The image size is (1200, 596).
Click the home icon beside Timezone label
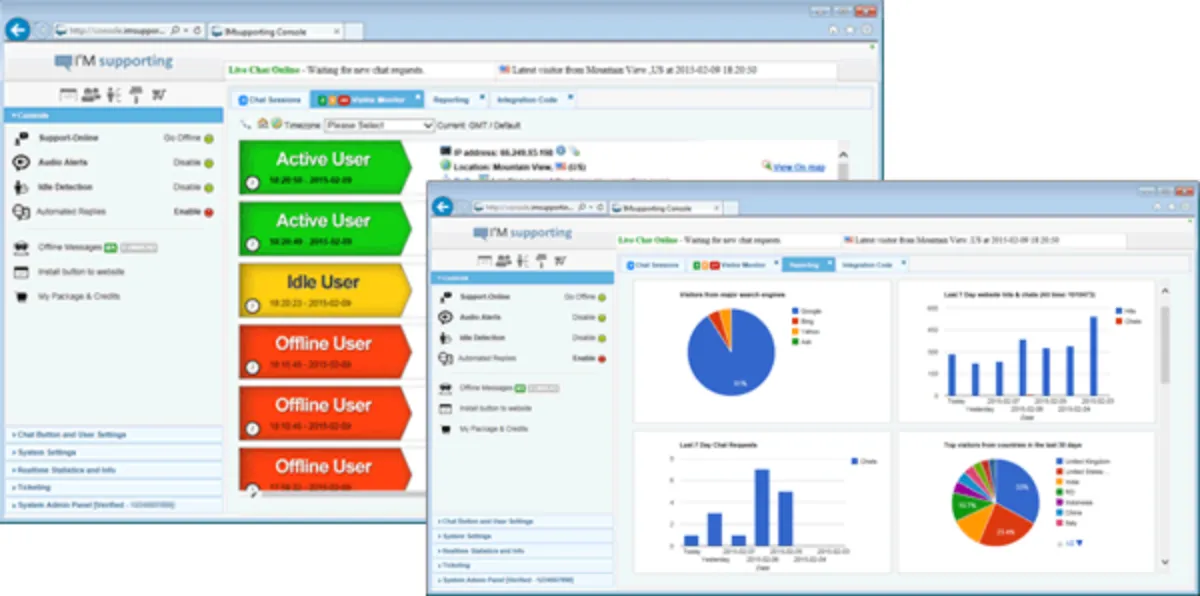coord(263,124)
